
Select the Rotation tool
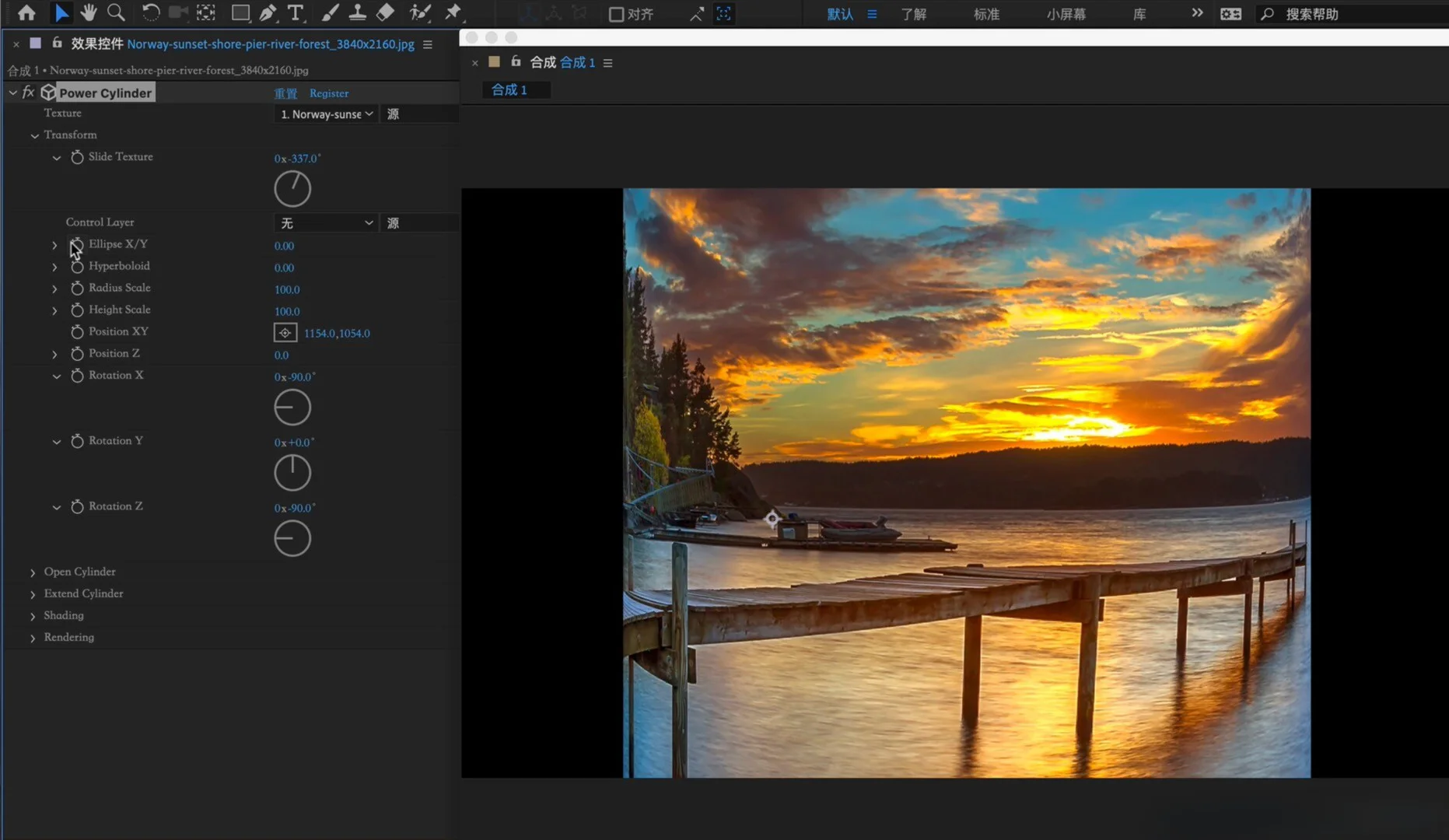point(150,12)
